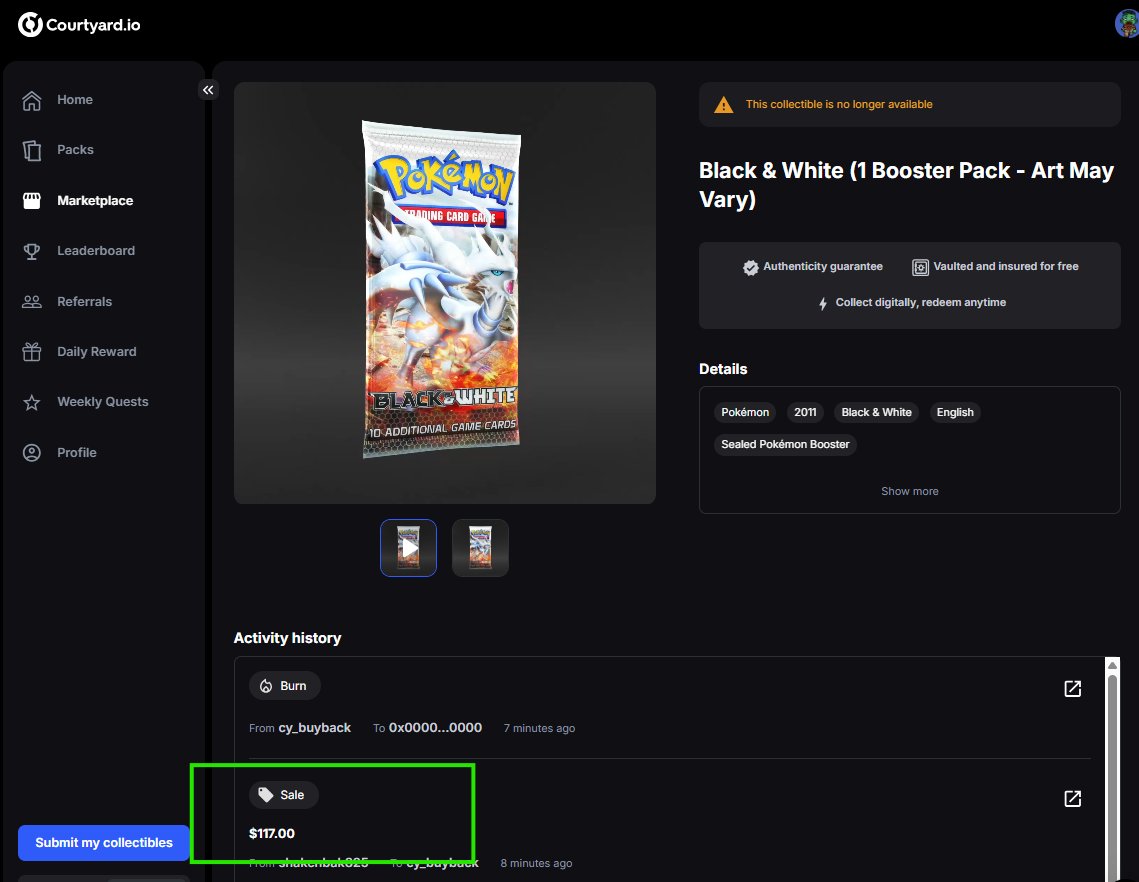Click the Referrals people icon
This screenshot has height=882, width=1139.
pos(32,302)
